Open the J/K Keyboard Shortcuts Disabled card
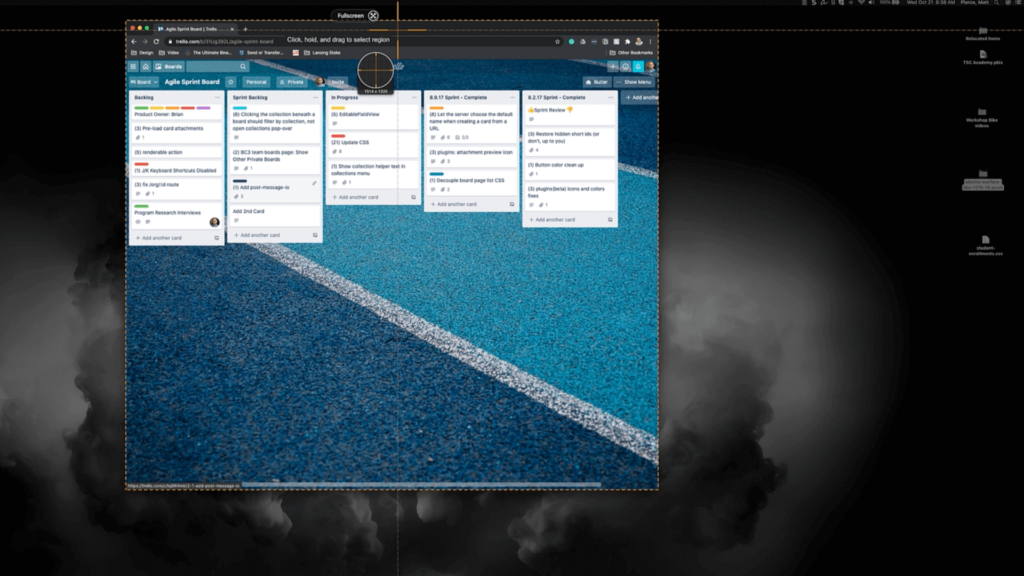 click(177, 168)
